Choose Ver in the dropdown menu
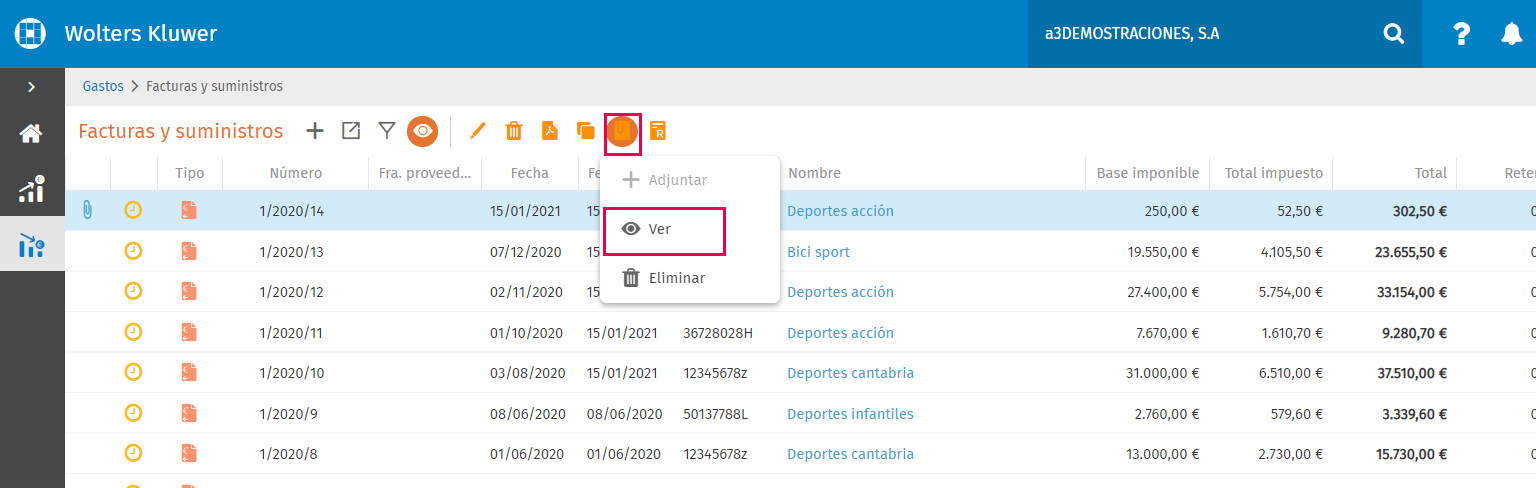 (689, 229)
